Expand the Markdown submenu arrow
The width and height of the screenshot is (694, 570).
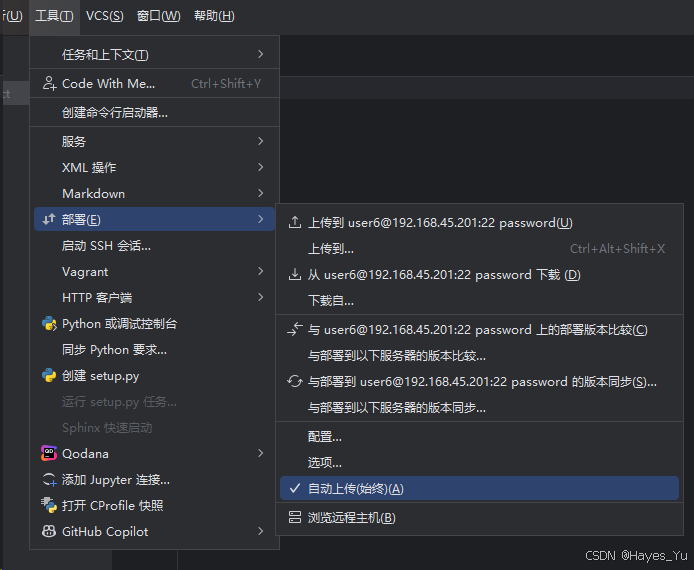(261, 193)
